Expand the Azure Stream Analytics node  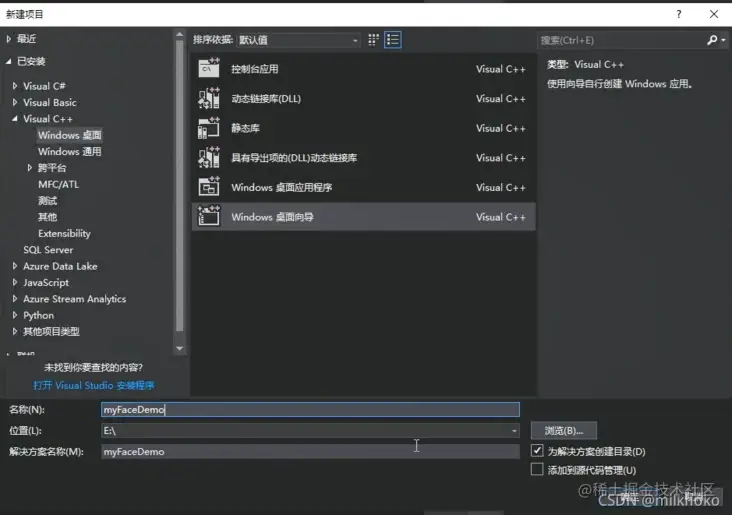pos(15,299)
